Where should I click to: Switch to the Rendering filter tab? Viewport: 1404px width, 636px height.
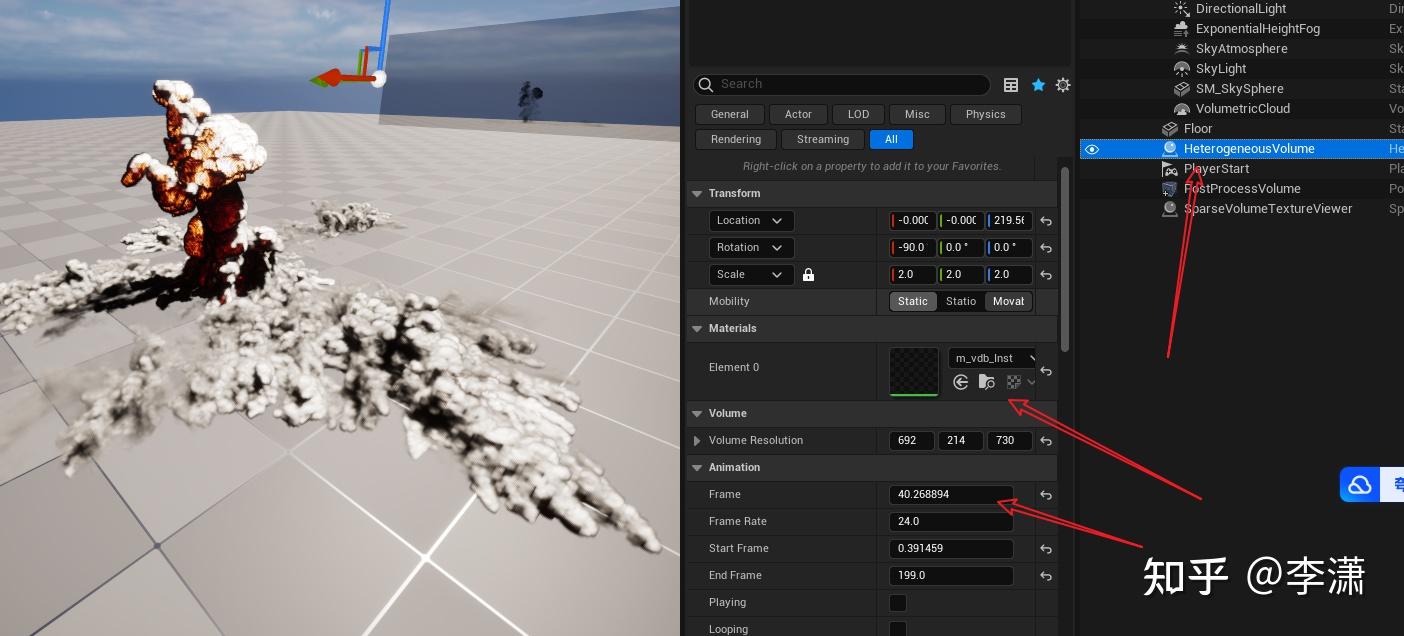(x=736, y=140)
